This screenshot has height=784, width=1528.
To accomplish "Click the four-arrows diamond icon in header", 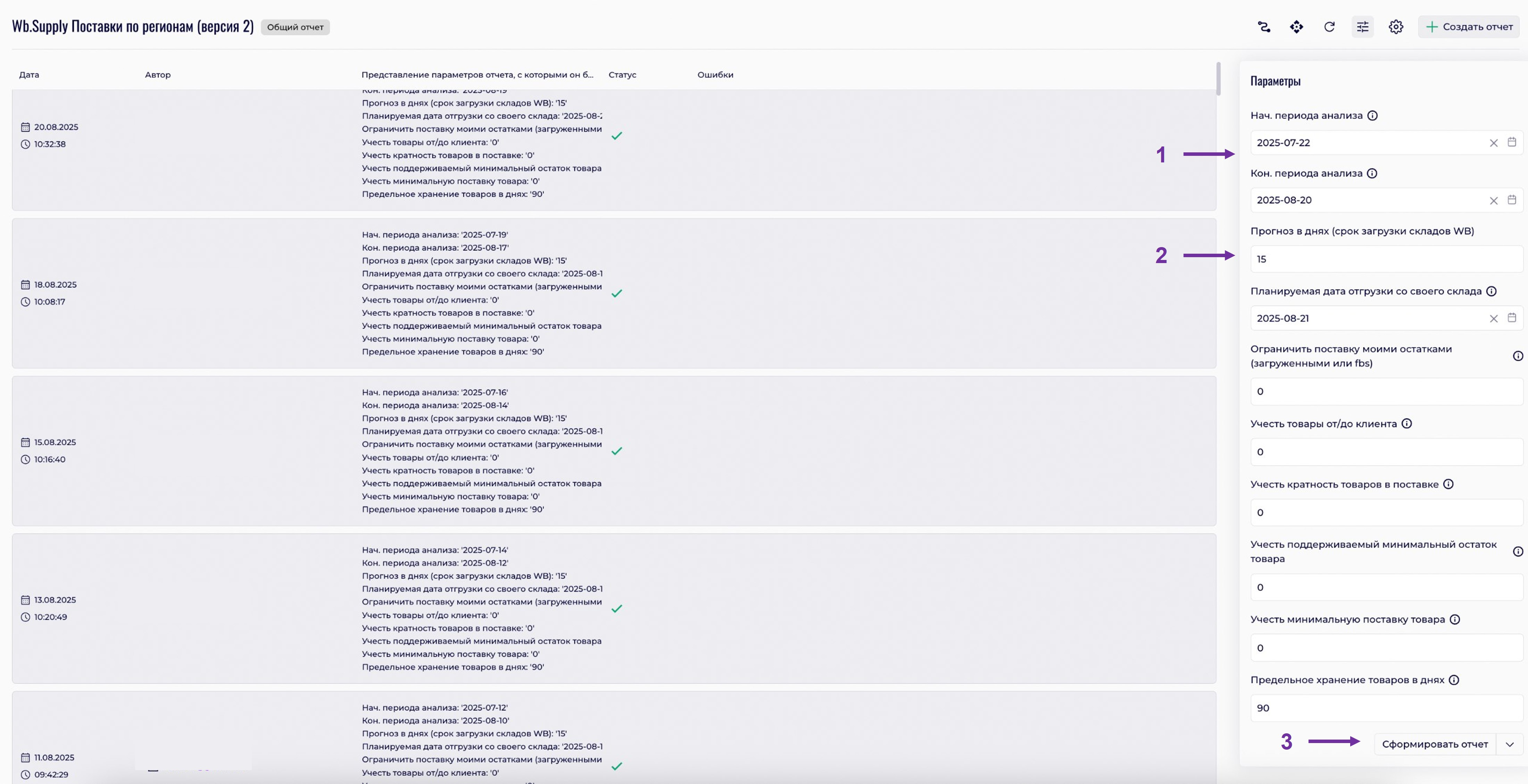I will pyautogui.click(x=1296, y=27).
